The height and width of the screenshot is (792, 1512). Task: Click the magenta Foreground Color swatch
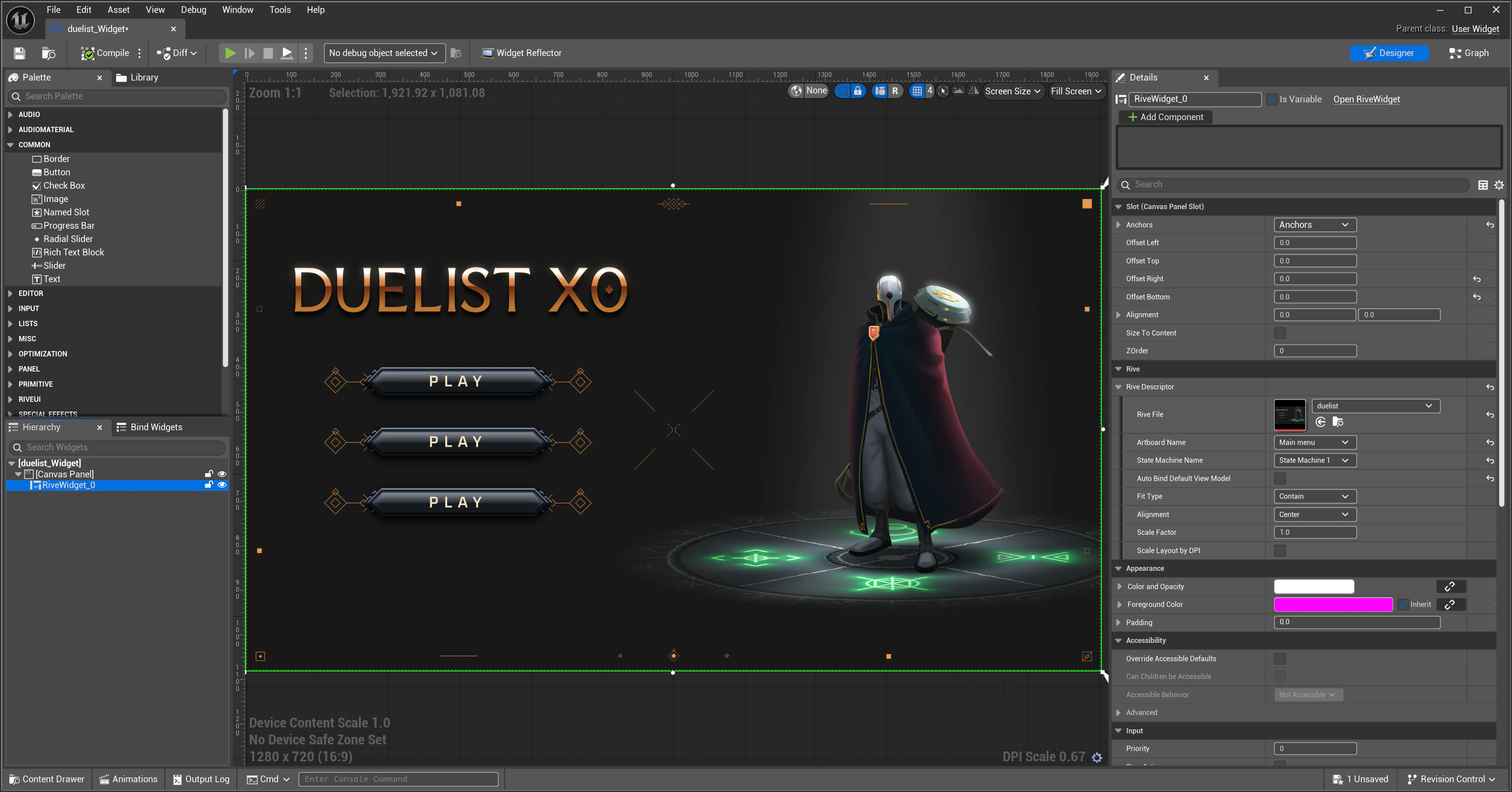[1333, 604]
